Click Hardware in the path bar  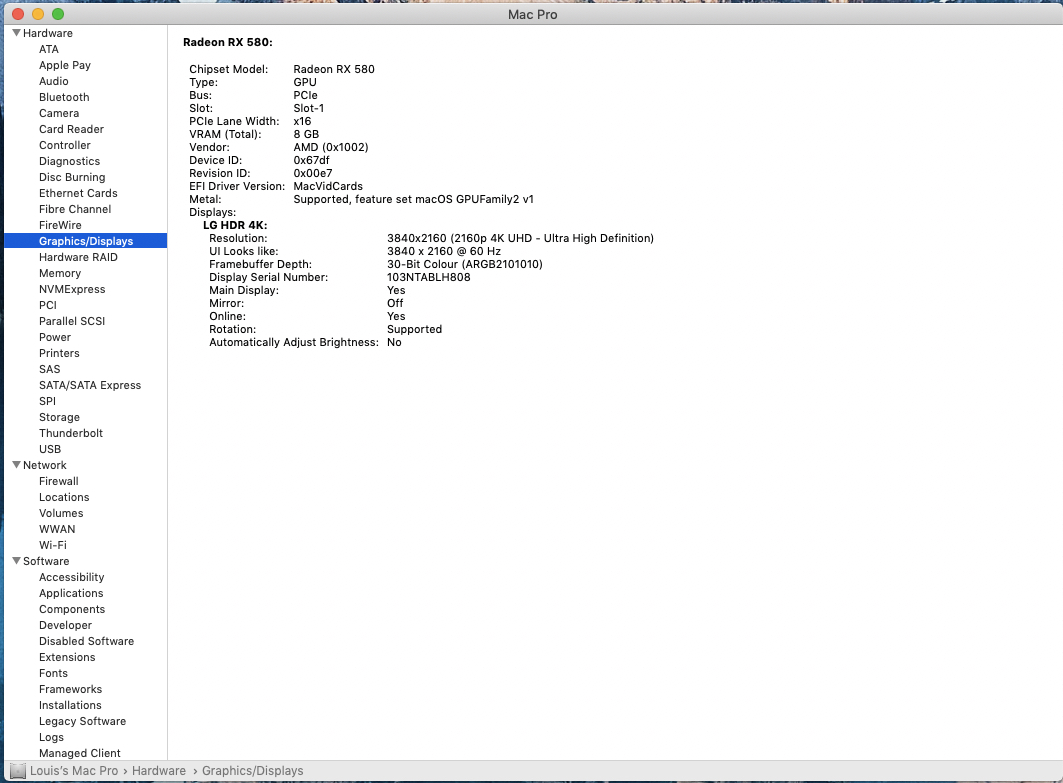(159, 771)
